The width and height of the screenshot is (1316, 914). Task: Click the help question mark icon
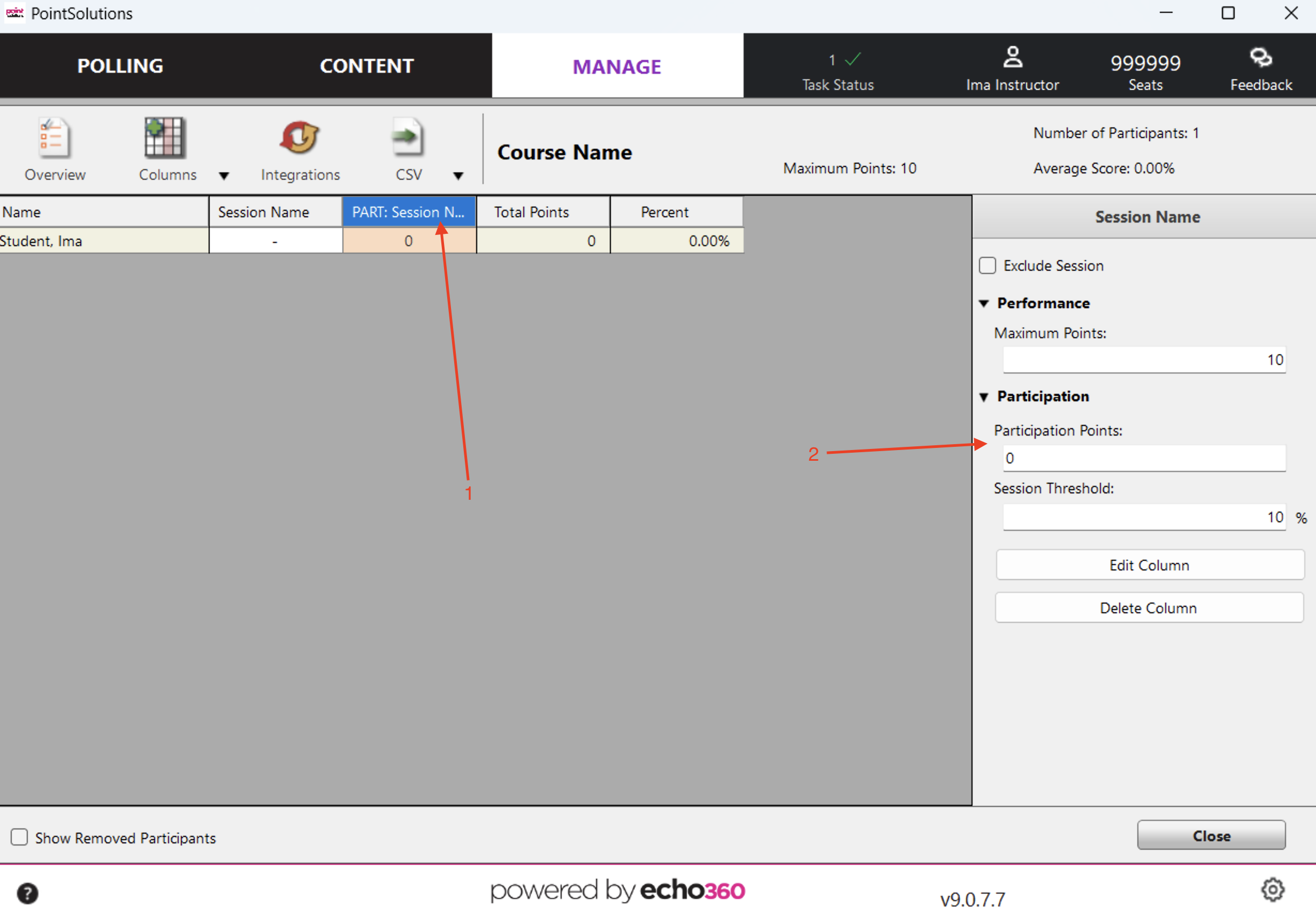tap(27, 893)
